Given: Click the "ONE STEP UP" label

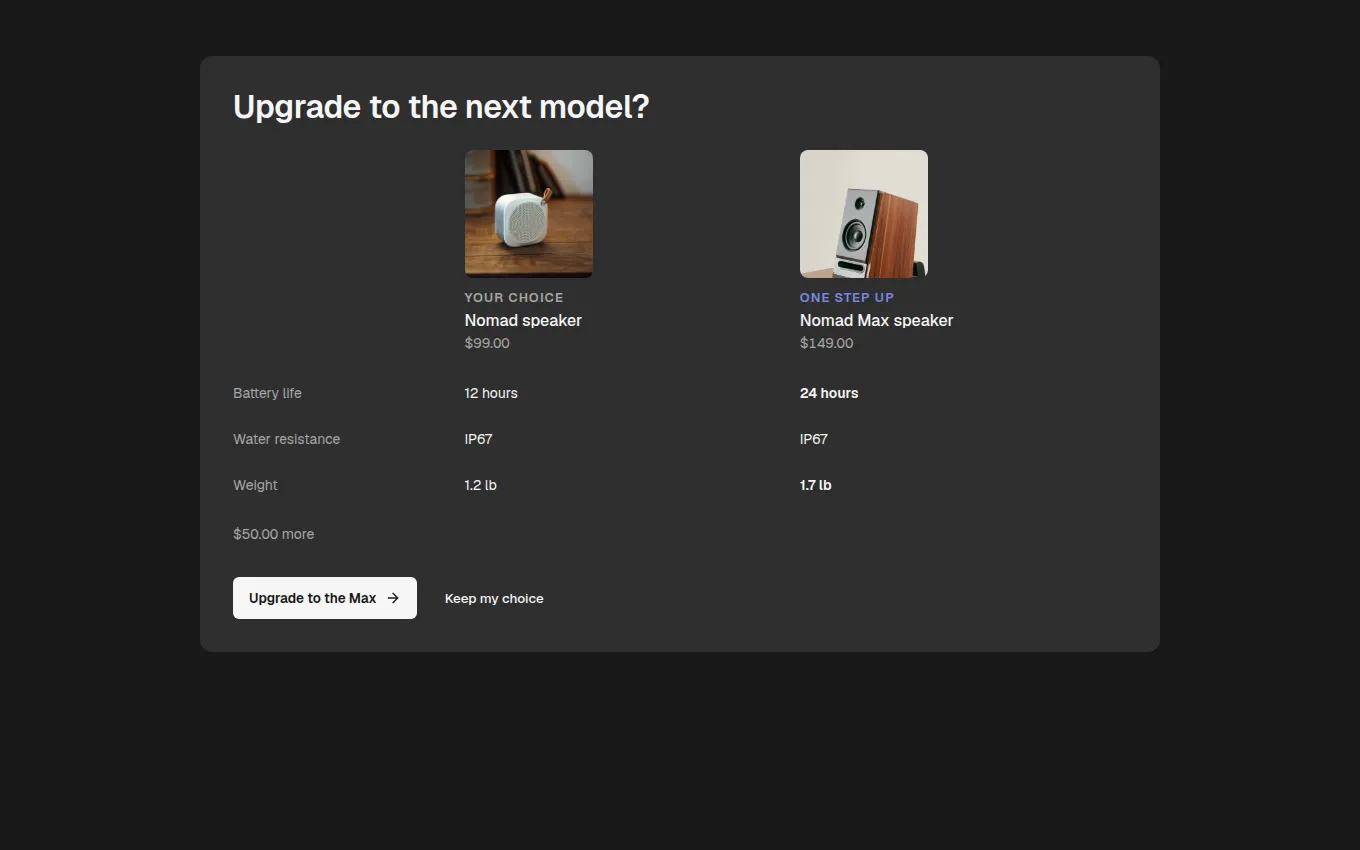Looking at the screenshot, I should pyautogui.click(x=847, y=297).
